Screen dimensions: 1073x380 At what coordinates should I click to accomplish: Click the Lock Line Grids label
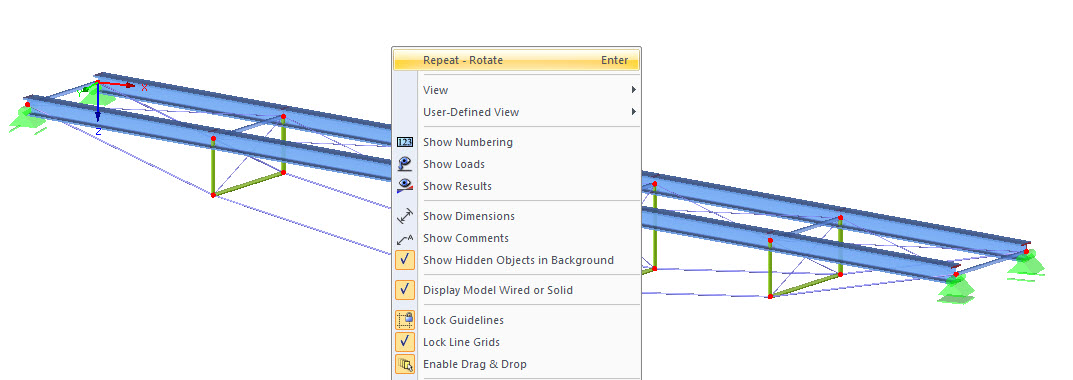point(461,342)
